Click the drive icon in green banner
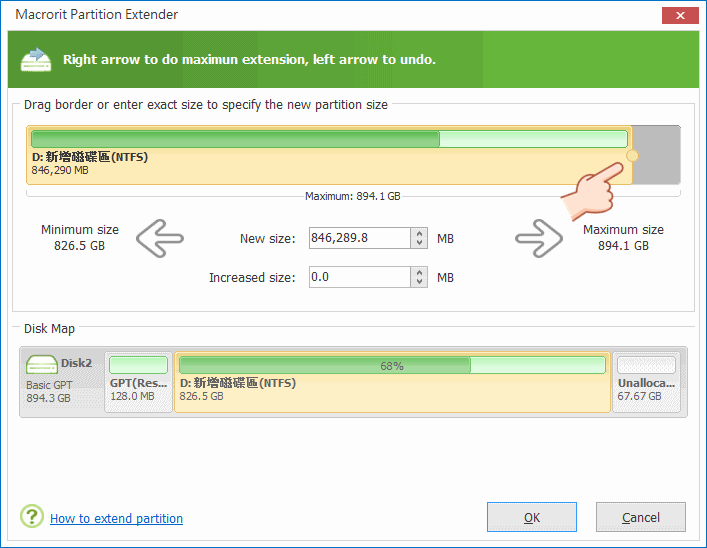 (x=36, y=60)
